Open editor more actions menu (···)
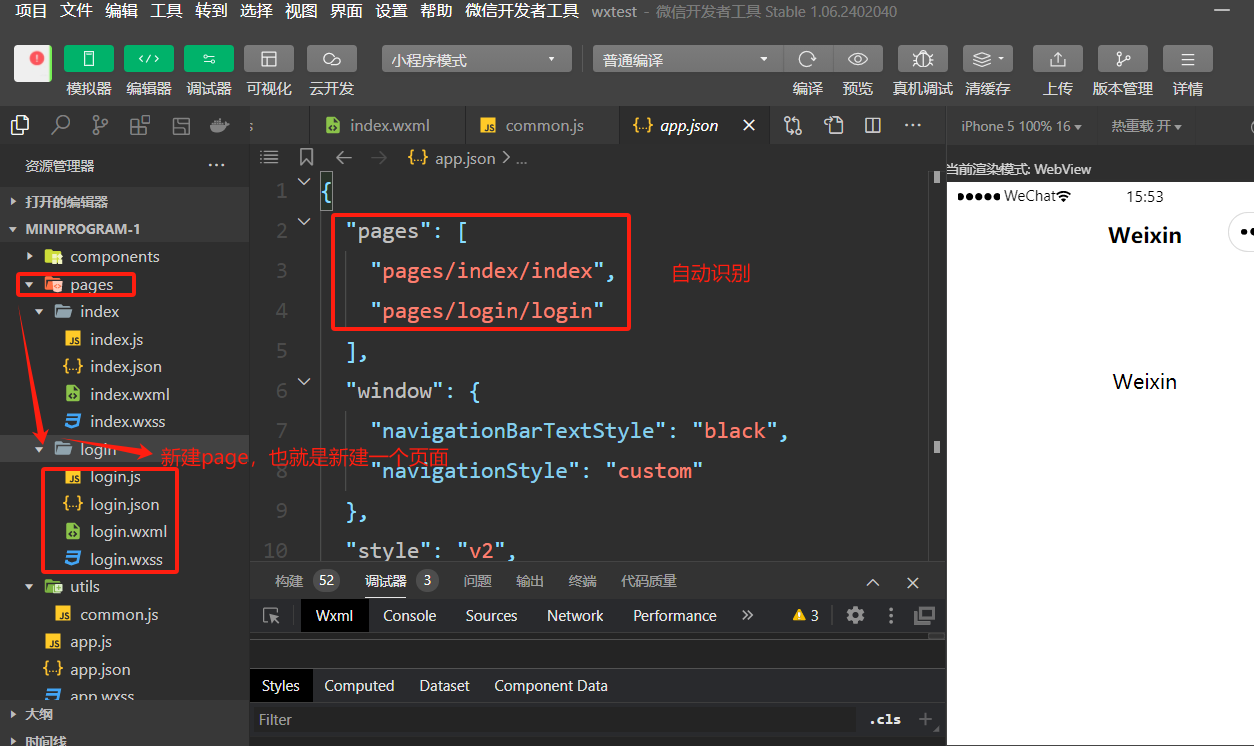This screenshot has height=746, width=1254. pos(912,126)
